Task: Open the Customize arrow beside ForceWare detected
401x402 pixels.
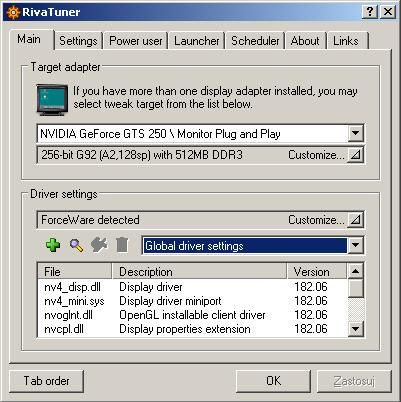Action: [x=355, y=220]
